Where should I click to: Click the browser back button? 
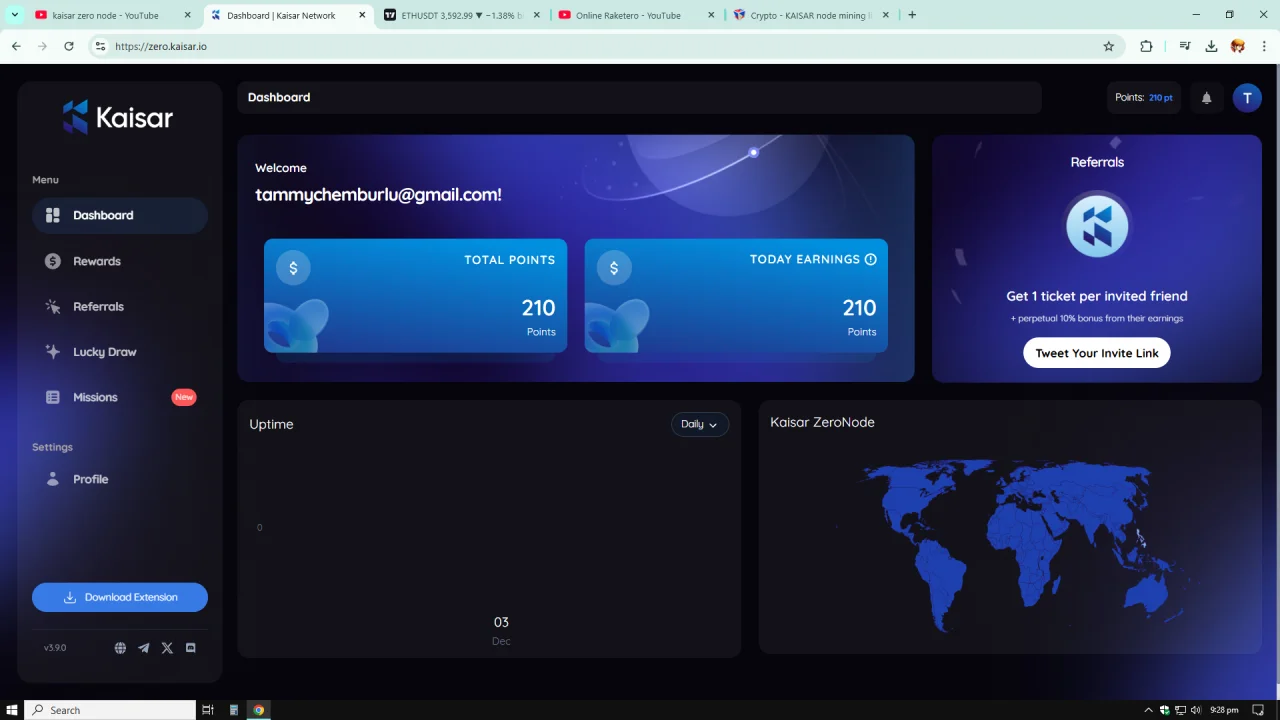tap(16, 46)
